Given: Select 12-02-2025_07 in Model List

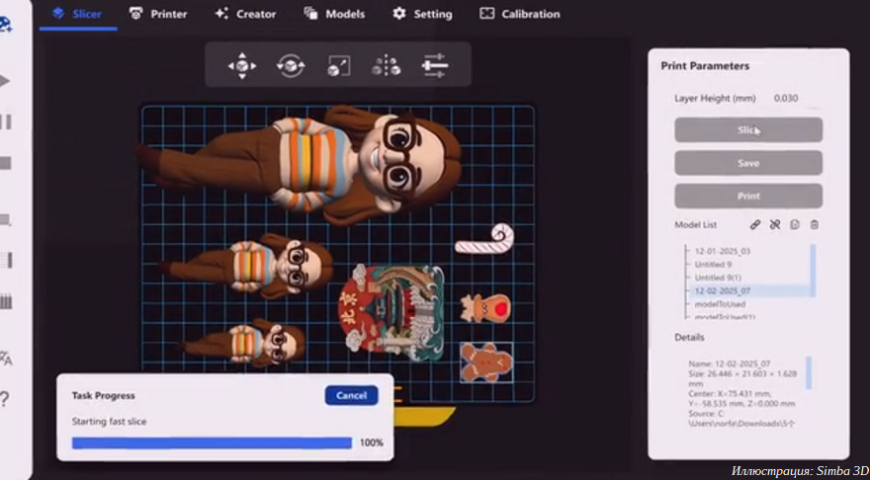Looking at the screenshot, I should pos(722,291).
